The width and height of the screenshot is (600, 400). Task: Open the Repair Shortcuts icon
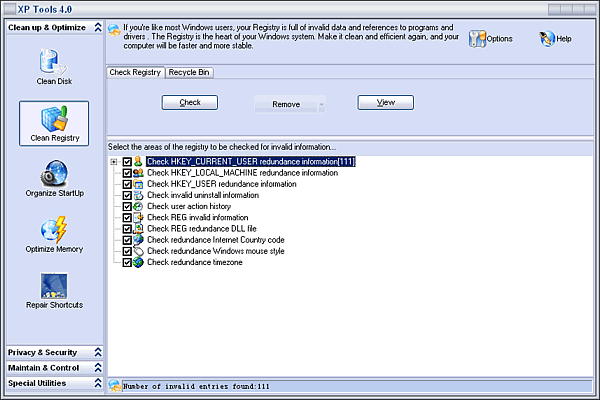[54, 286]
